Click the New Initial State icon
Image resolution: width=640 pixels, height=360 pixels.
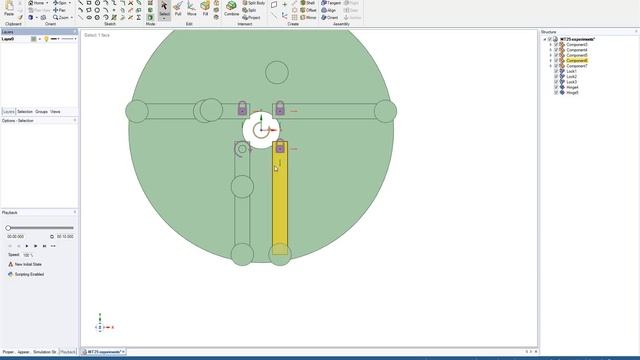pyautogui.click(x=11, y=264)
